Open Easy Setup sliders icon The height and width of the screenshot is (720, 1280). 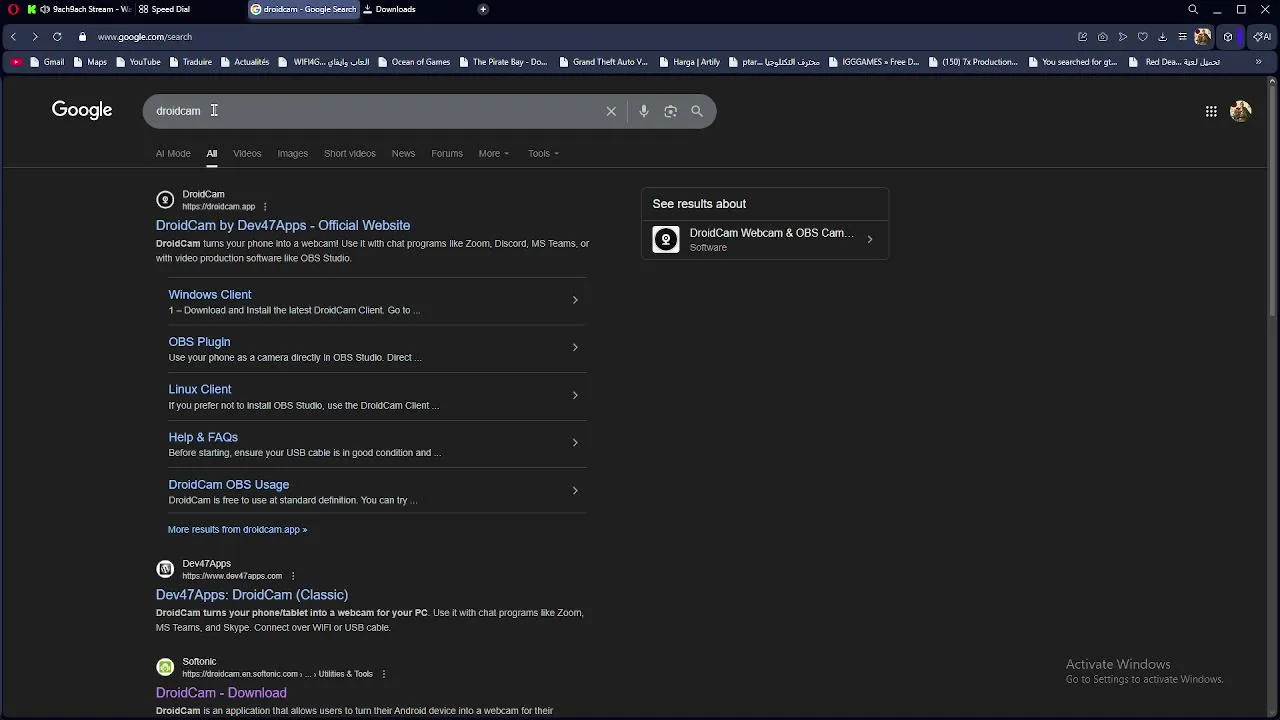tap(1182, 37)
